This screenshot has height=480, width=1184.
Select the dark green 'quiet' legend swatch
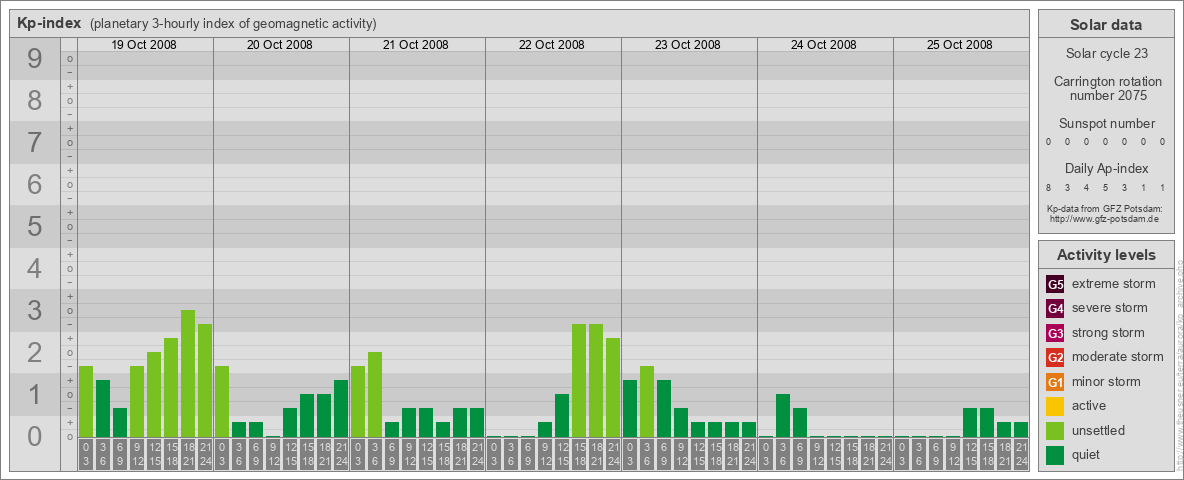(x=1055, y=455)
